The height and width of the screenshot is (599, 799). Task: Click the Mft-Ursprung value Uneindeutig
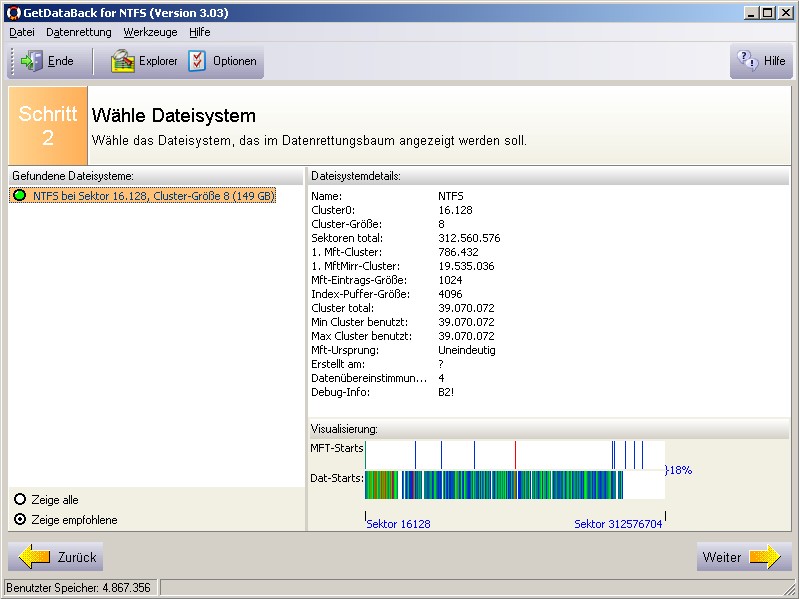[x=467, y=350]
